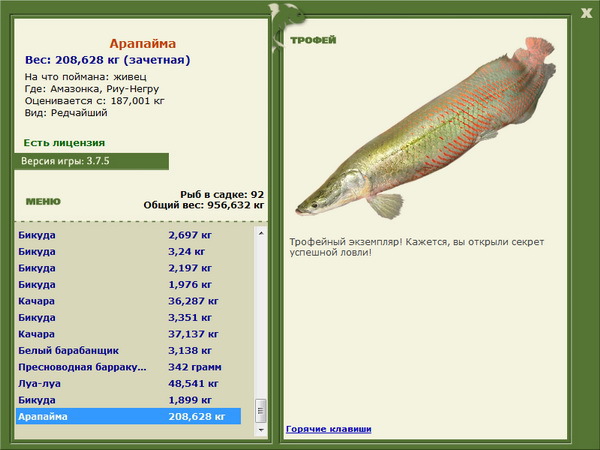Open the МЕНЮ button

coord(43,202)
